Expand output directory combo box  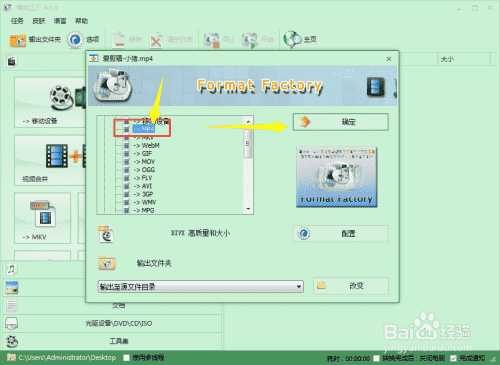(x=201, y=286)
